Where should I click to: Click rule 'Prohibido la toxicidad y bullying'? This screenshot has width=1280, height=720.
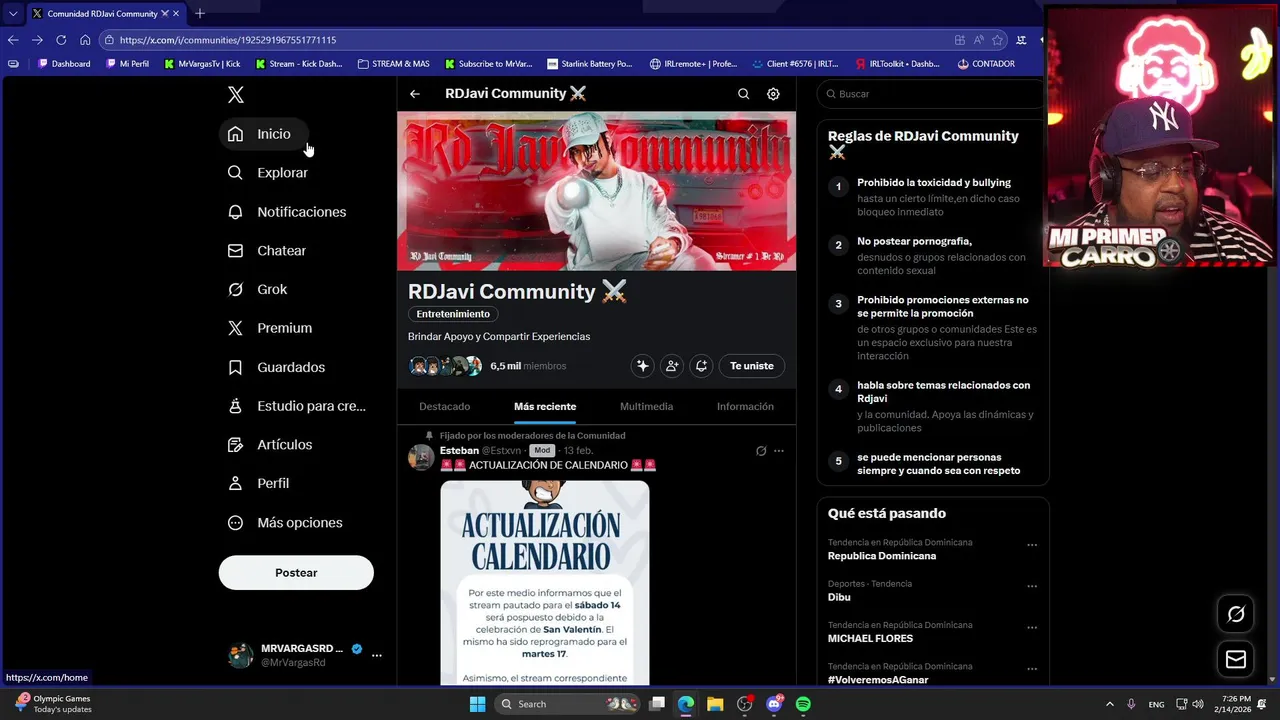coord(934,183)
